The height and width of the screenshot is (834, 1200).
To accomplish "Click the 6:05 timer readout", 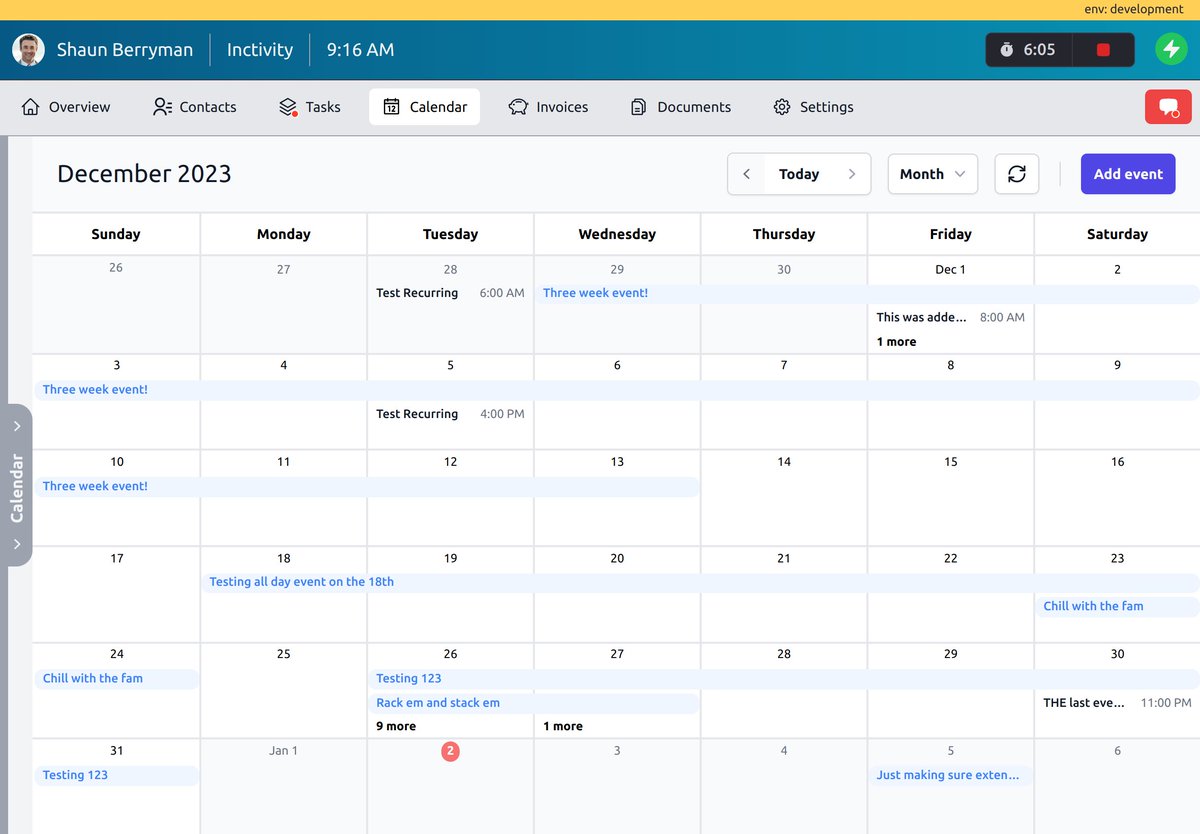I will coord(1039,50).
